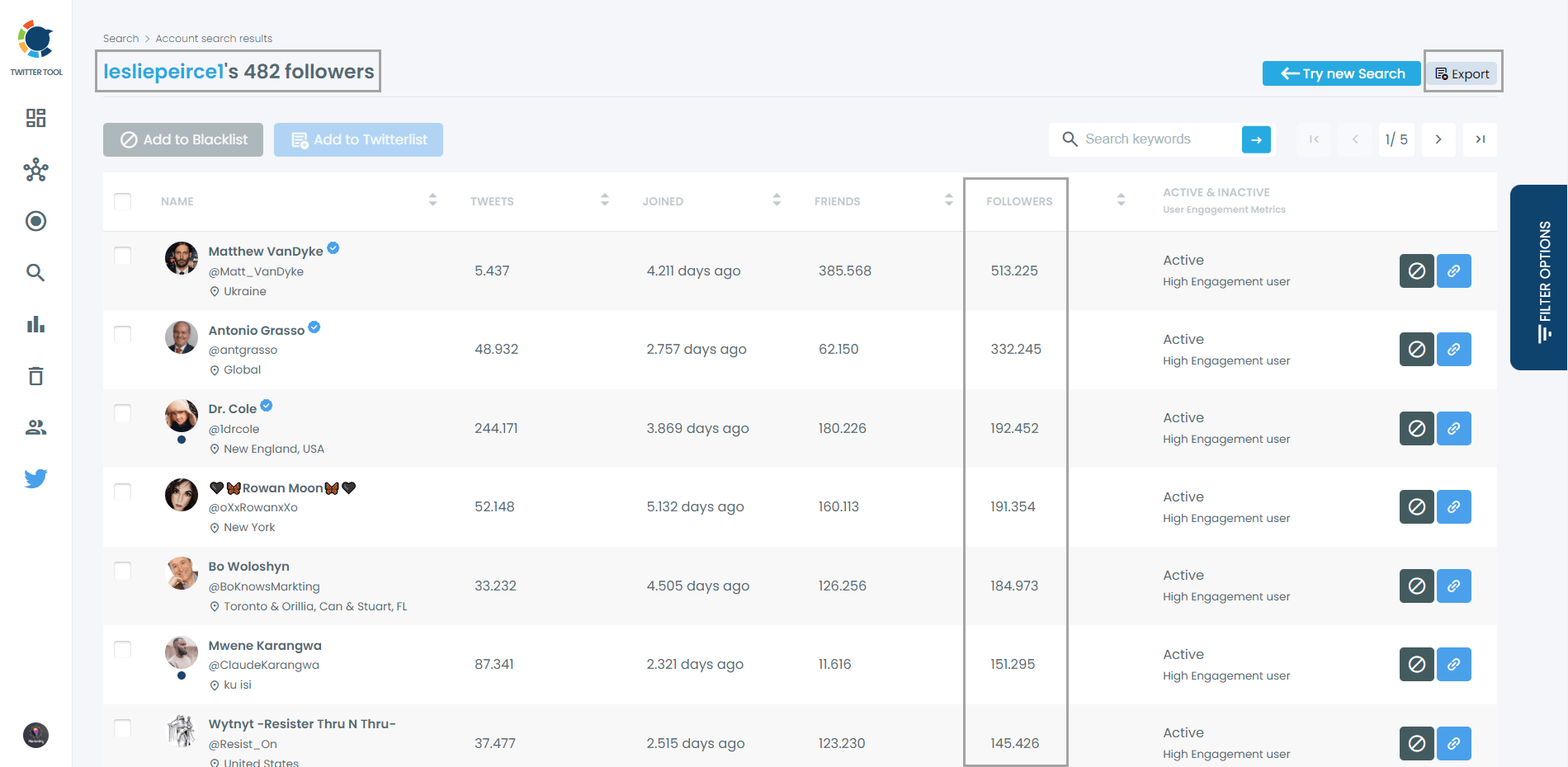Open the user avatar at sidebar bottom
Image resolution: width=1568 pixels, height=767 pixels.
(35, 735)
